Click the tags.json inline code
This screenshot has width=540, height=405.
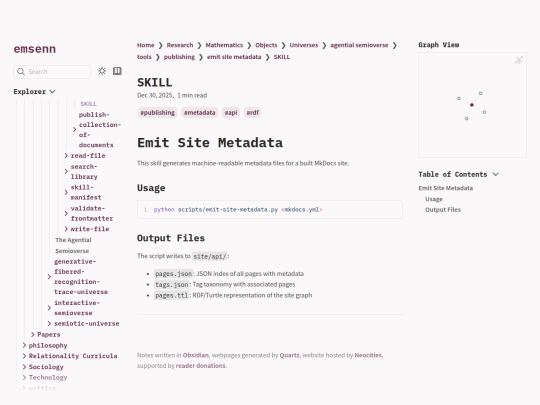(x=172, y=284)
